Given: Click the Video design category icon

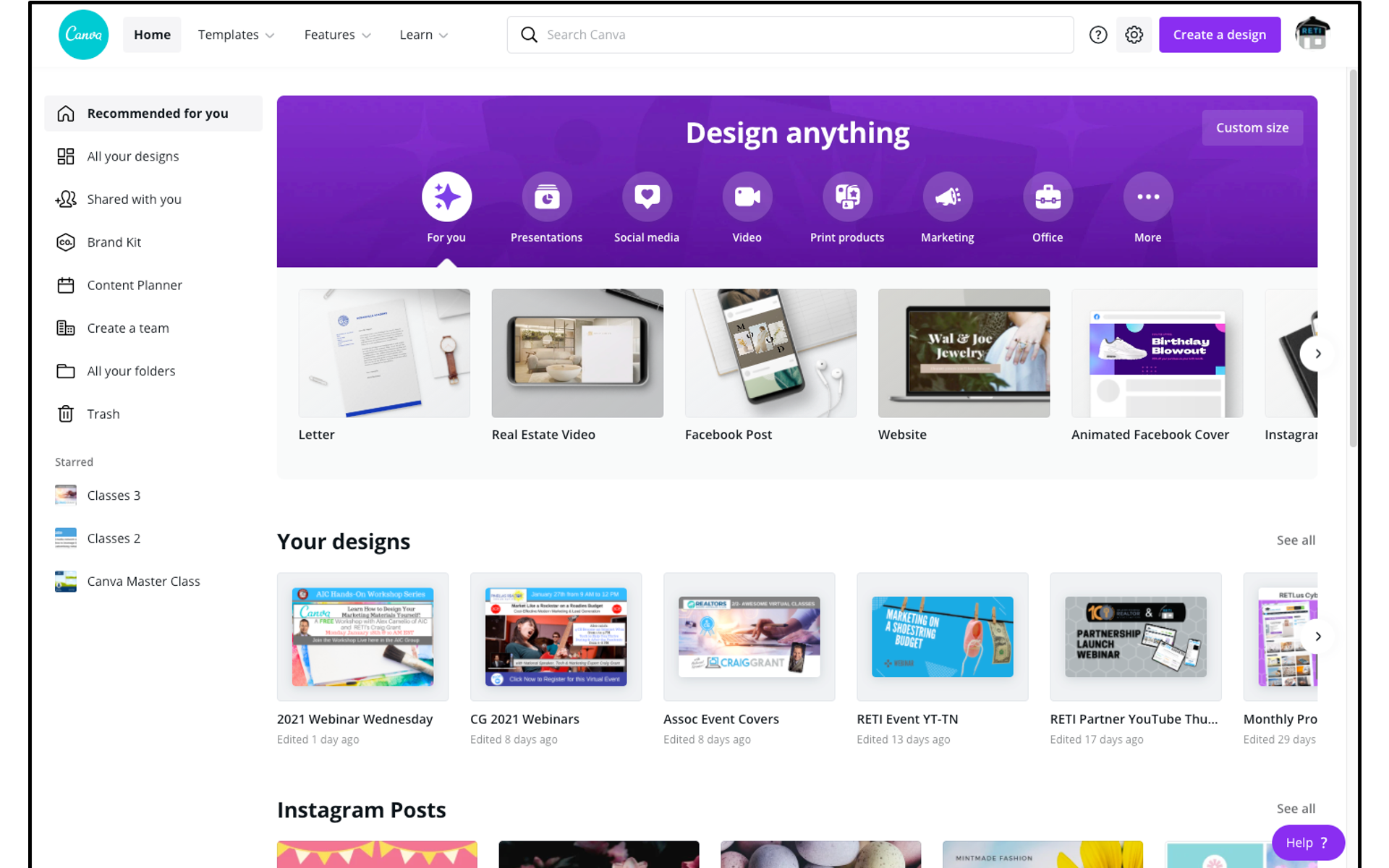Looking at the screenshot, I should click(x=747, y=196).
